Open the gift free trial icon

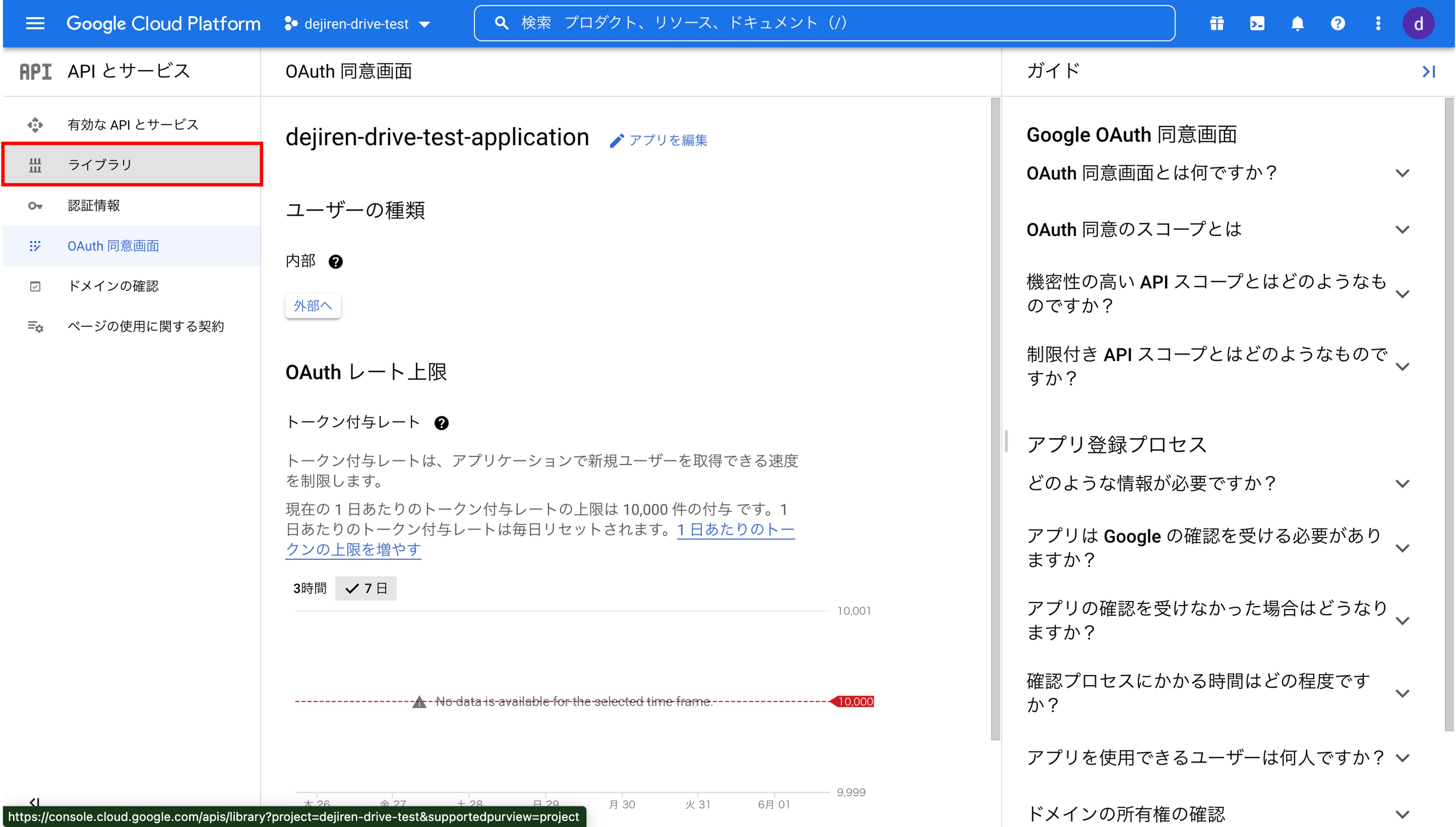pyautogui.click(x=1216, y=23)
